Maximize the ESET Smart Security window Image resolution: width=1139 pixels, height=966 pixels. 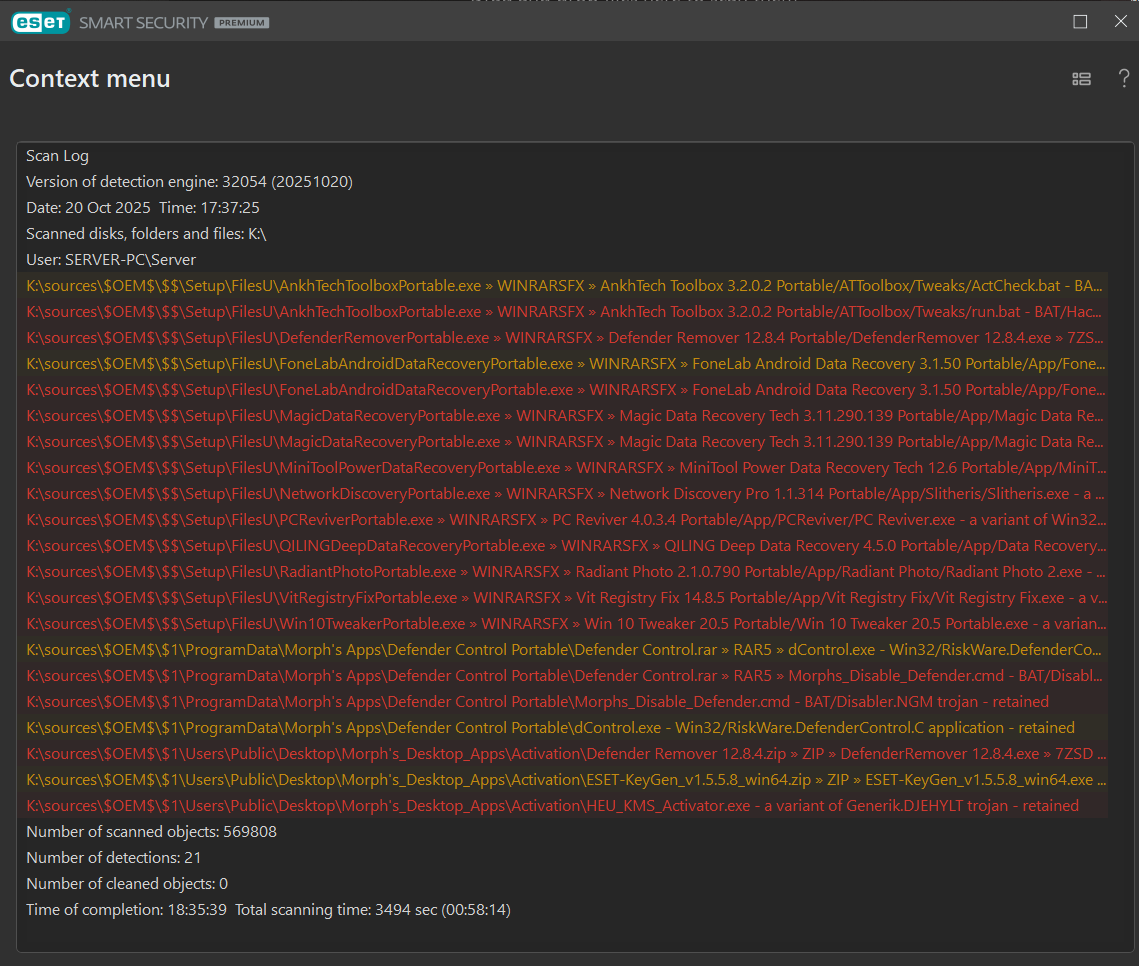[1080, 22]
